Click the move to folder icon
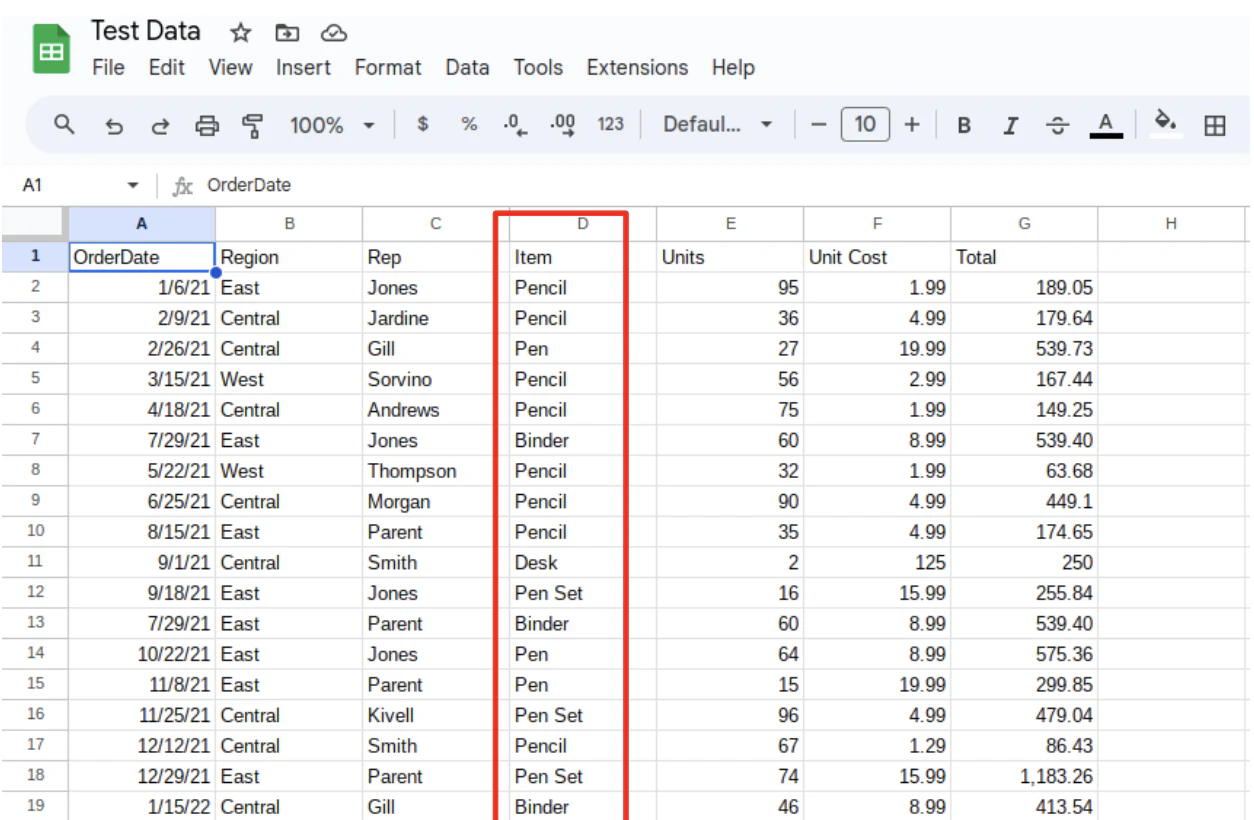1254x820 pixels. tap(287, 33)
